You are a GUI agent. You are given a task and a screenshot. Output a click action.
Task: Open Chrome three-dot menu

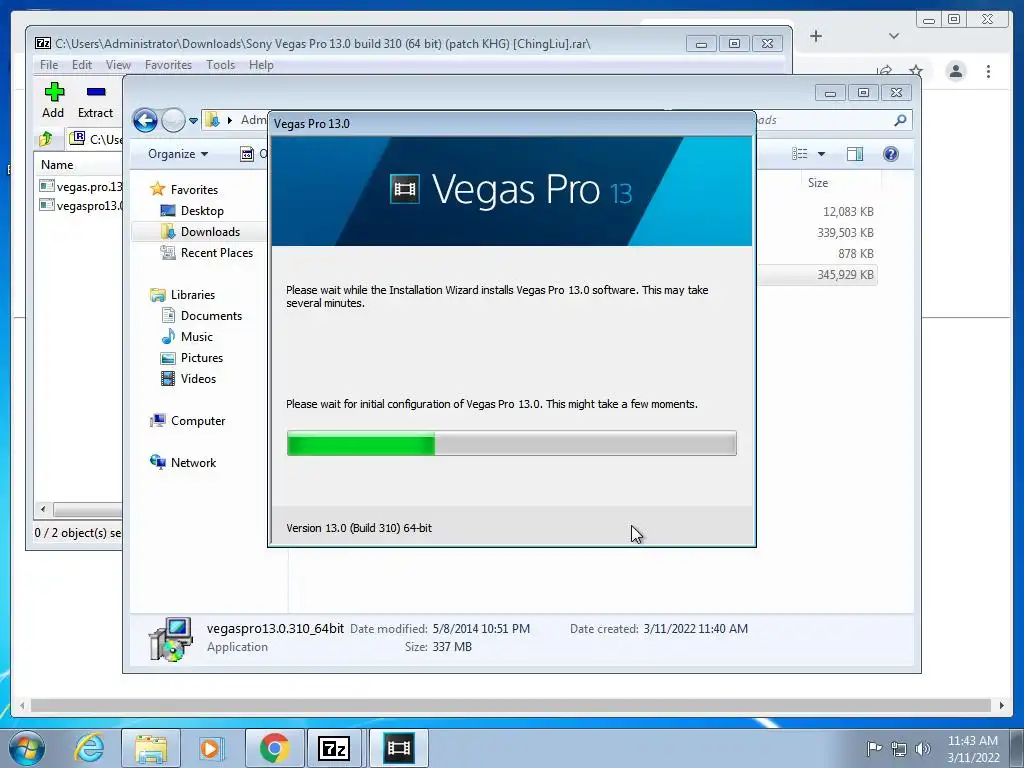coord(988,71)
